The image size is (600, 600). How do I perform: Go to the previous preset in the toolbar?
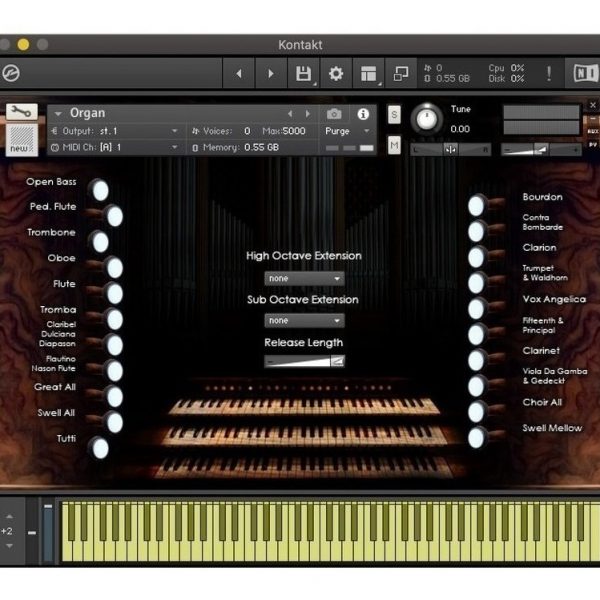(239, 73)
